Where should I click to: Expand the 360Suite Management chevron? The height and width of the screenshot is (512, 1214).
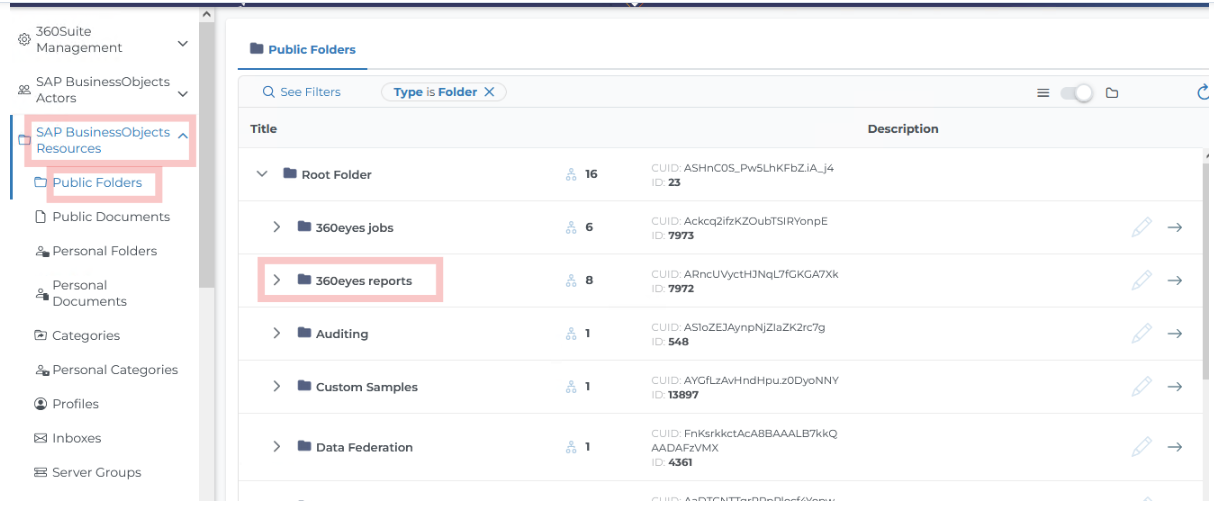coord(182,44)
